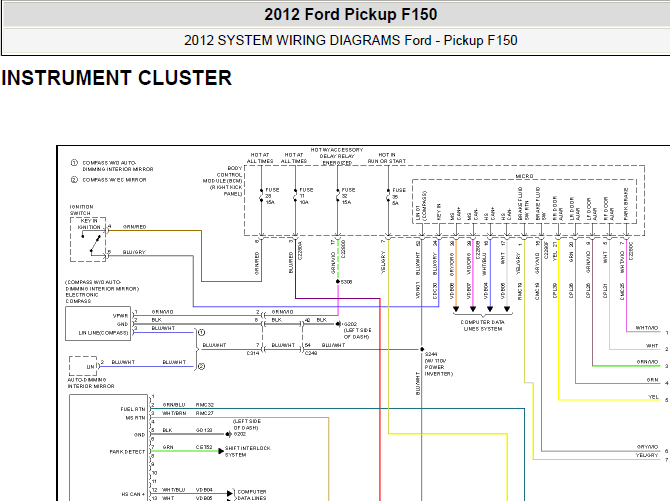Select the 'HOT IN RUN OR START' text
This screenshot has height=501, width=670.
tap(387, 158)
